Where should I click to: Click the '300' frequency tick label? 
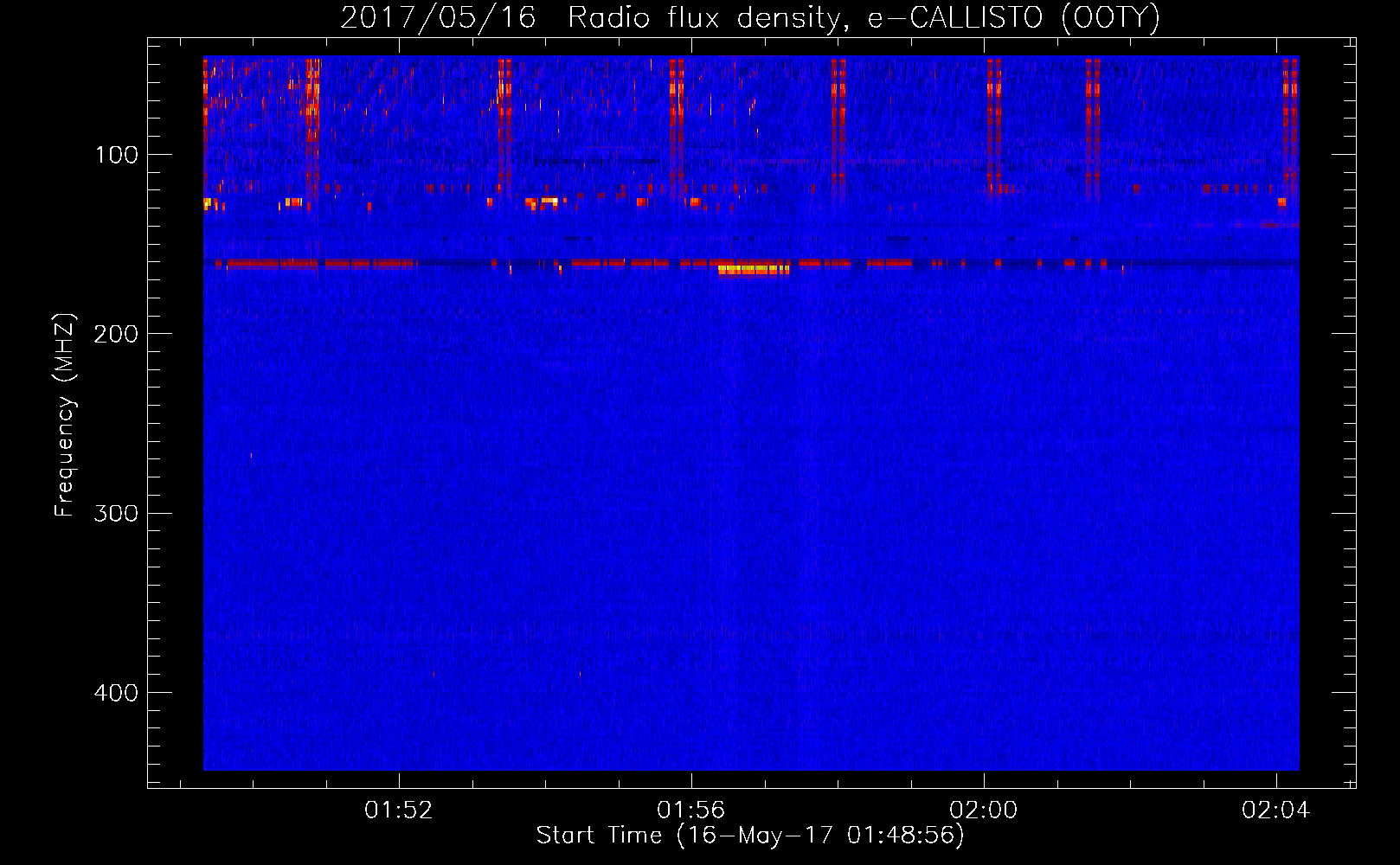[x=116, y=513]
